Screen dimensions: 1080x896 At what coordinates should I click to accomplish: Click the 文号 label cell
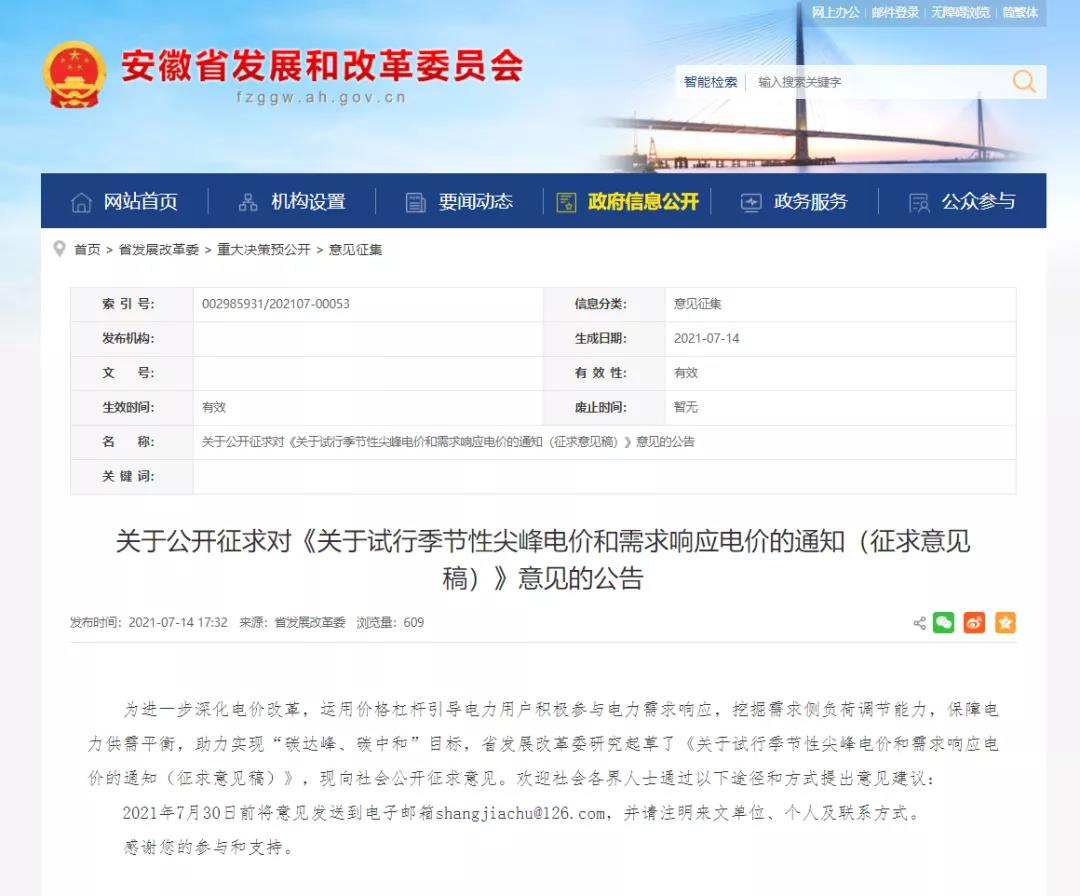pos(132,373)
